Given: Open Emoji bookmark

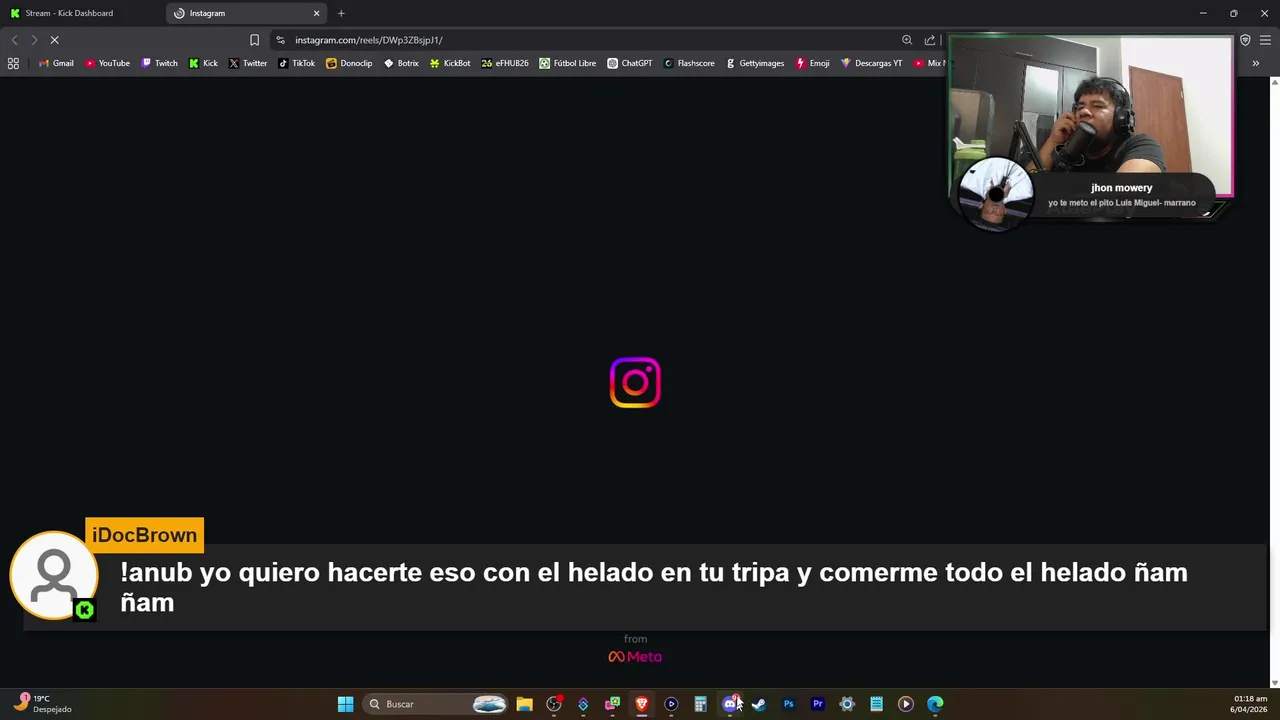Looking at the screenshot, I should click(x=813, y=63).
